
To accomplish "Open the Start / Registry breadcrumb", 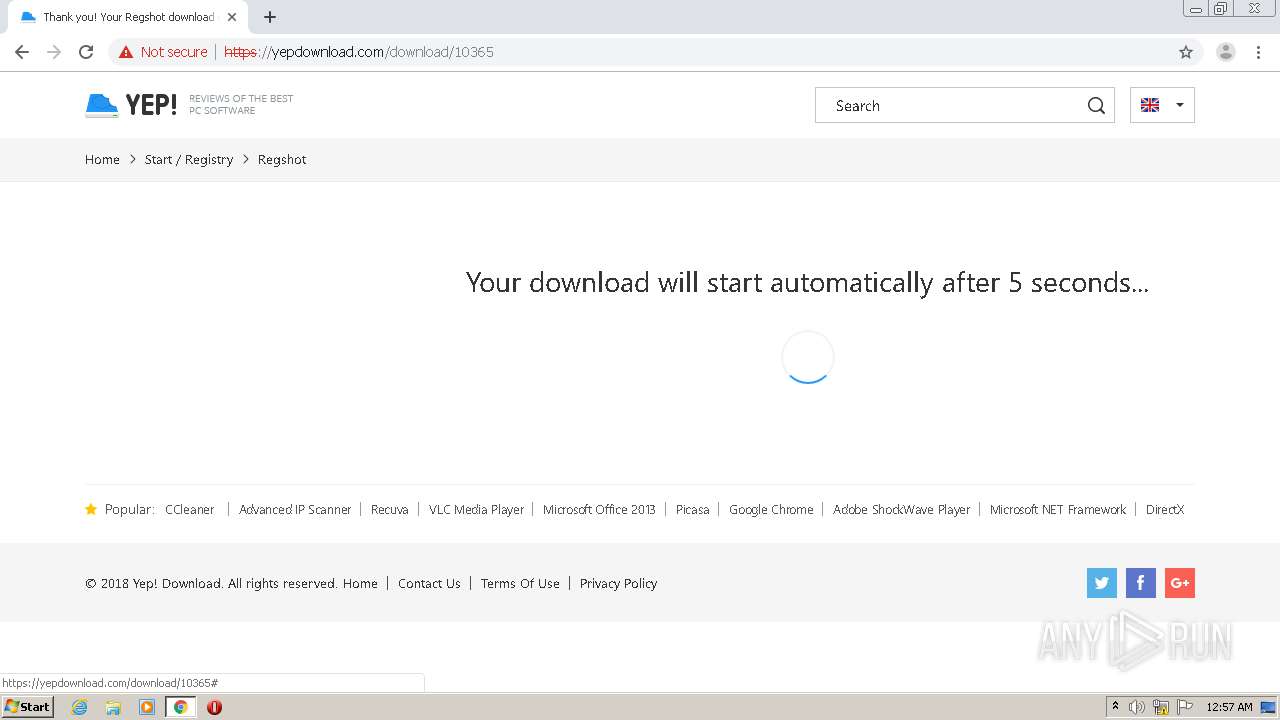I will (x=189, y=159).
